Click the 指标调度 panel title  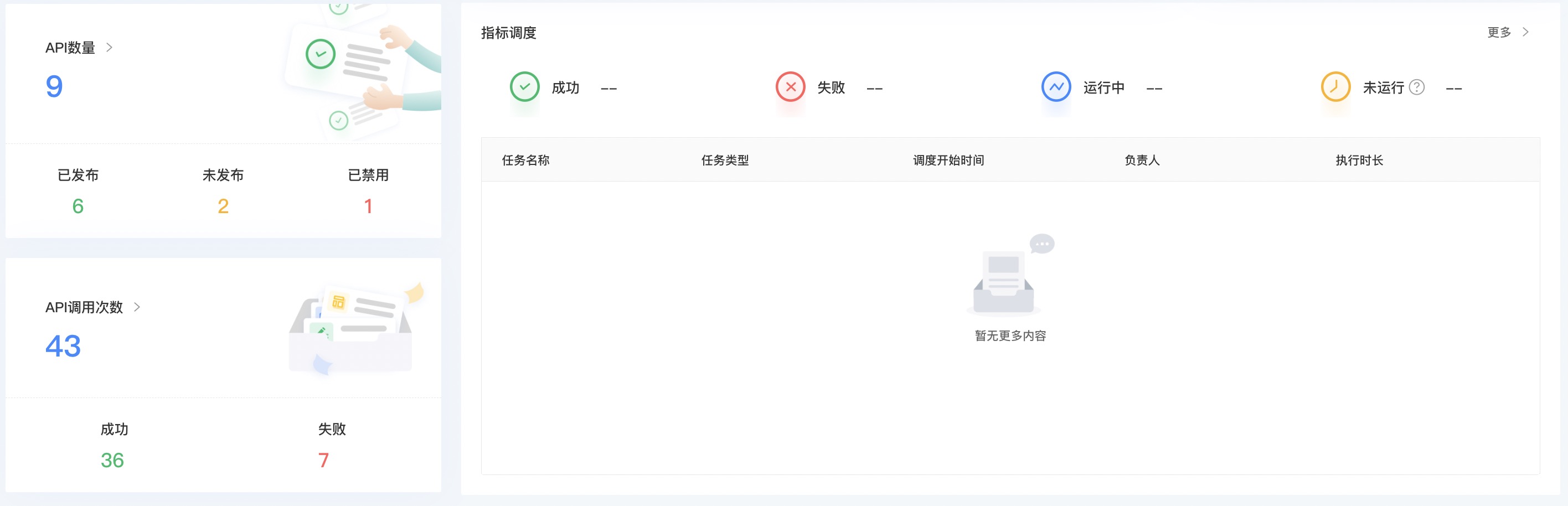(x=508, y=32)
